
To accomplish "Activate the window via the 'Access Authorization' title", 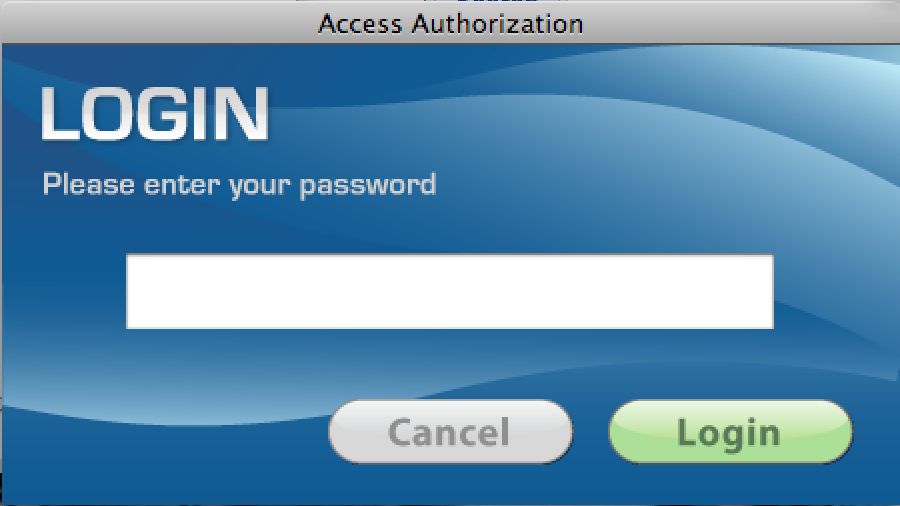I will 451,24.
